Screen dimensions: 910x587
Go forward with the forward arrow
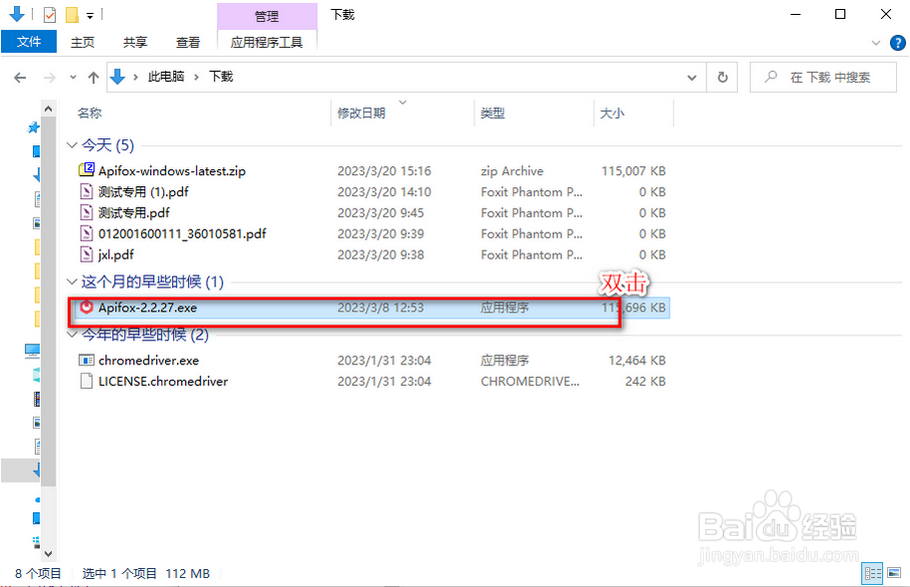point(49,77)
